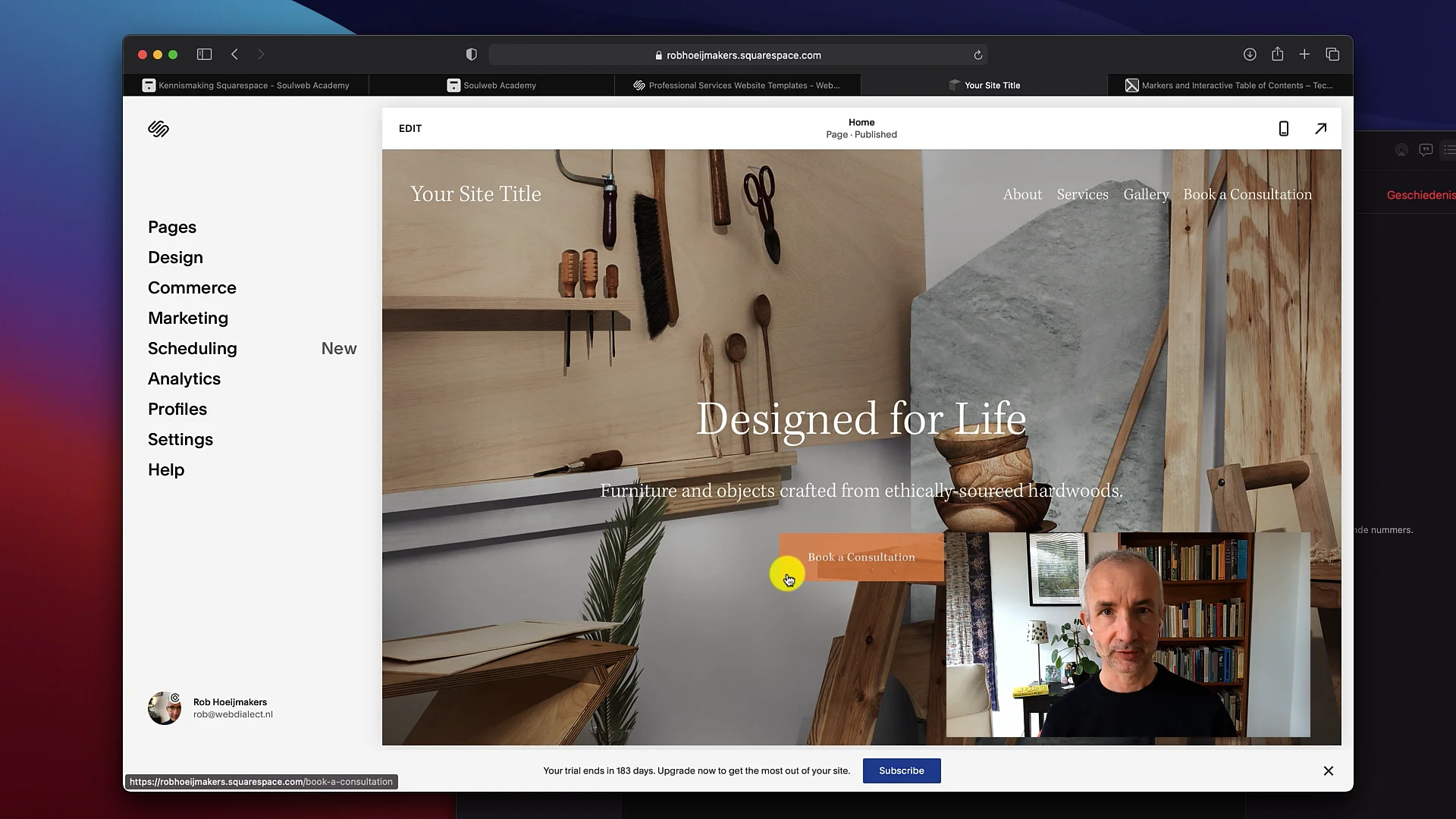The width and height of the screenshot is (1456, 819).
Task: Open Markers and Interactive Table tab
Action: click(1229, 86)
